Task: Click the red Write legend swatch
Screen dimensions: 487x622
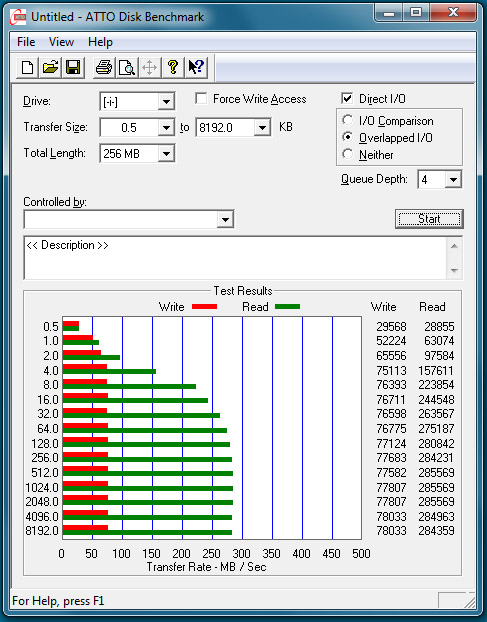Action: click(205, 307)
